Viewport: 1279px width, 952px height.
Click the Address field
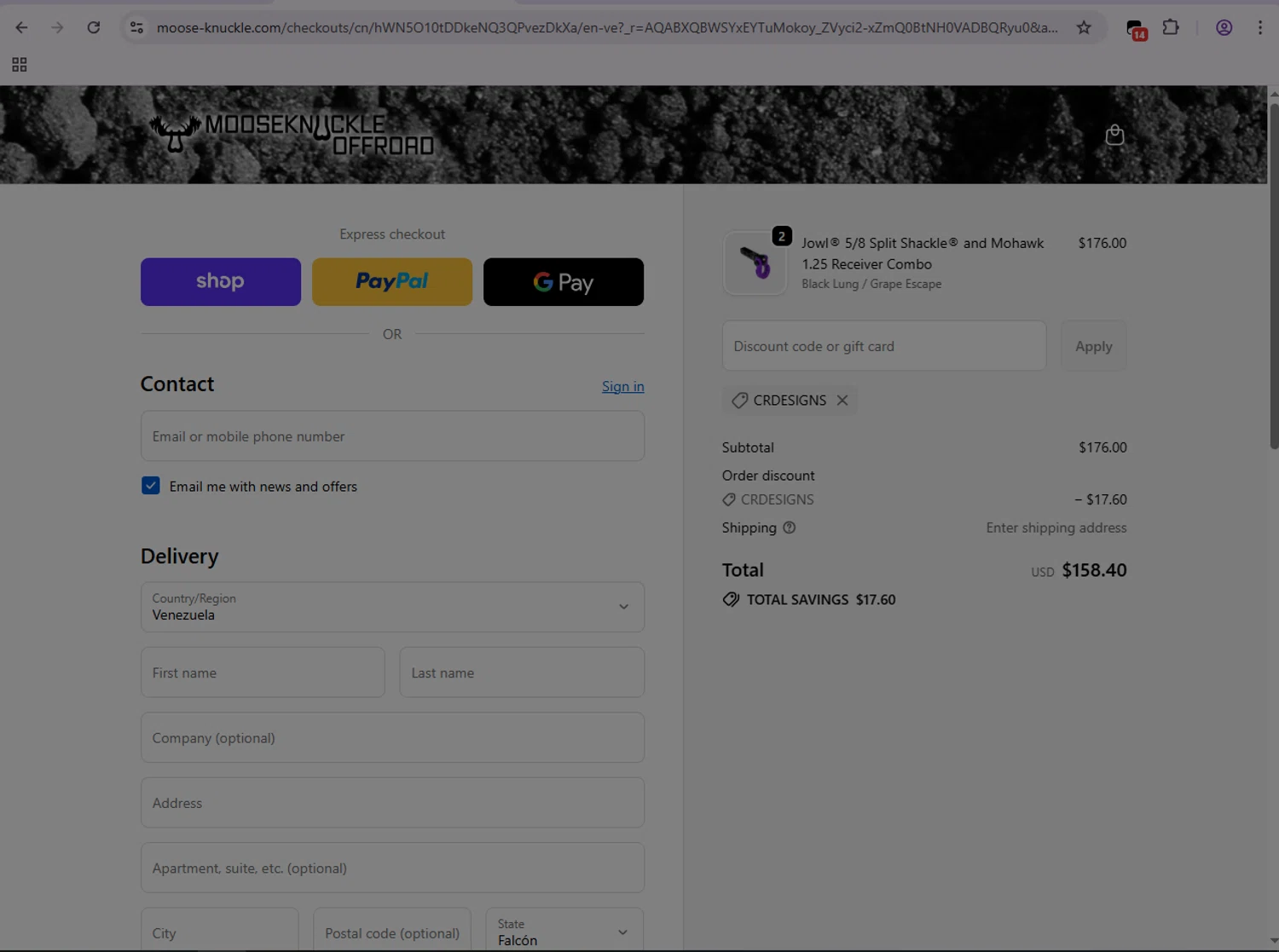click(392, 803)
